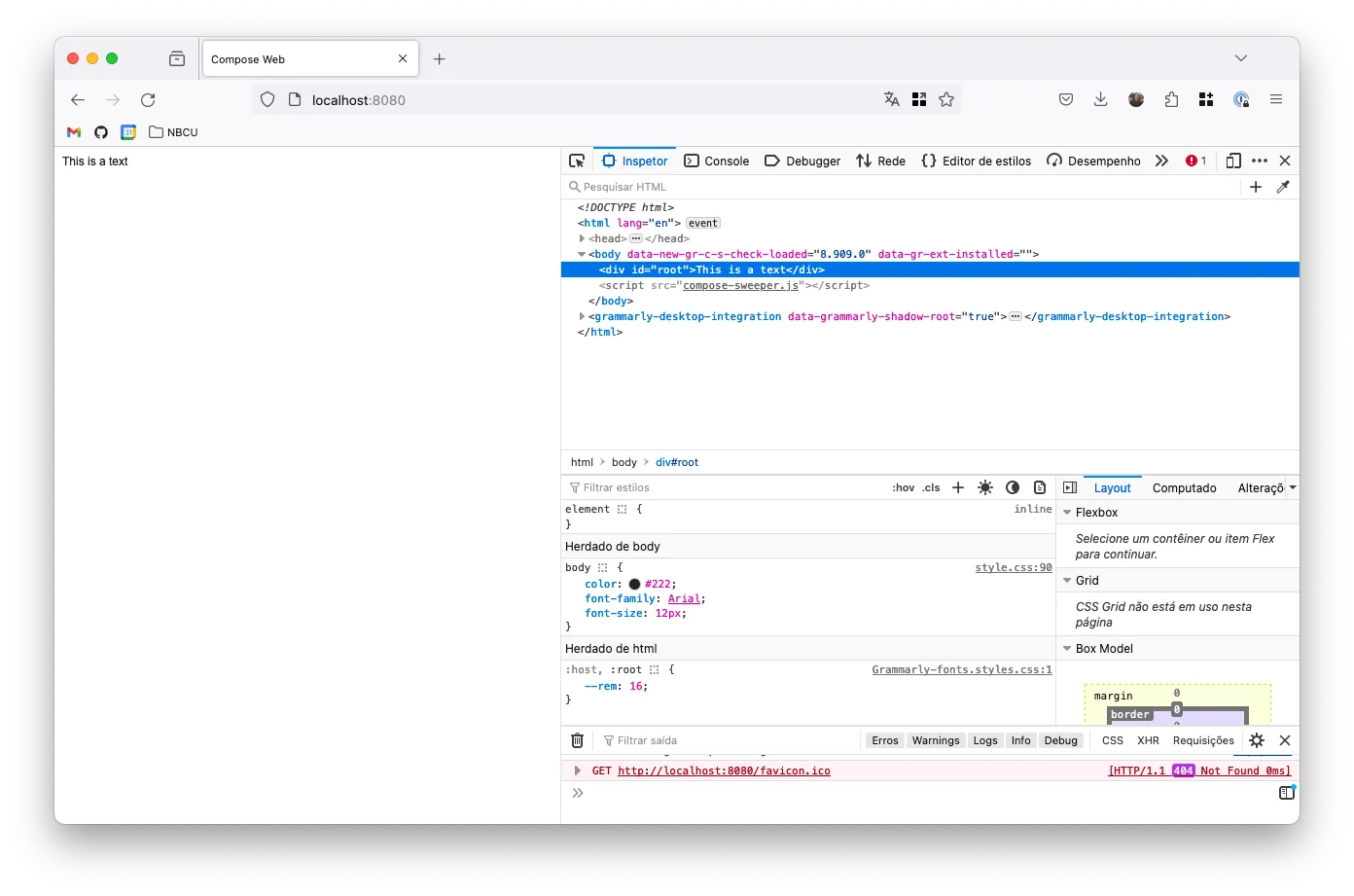Image resolution: width=1354 pixels, height=896 pixels.
Task: Collapse the Grid section
Action: coord(1067,581)
